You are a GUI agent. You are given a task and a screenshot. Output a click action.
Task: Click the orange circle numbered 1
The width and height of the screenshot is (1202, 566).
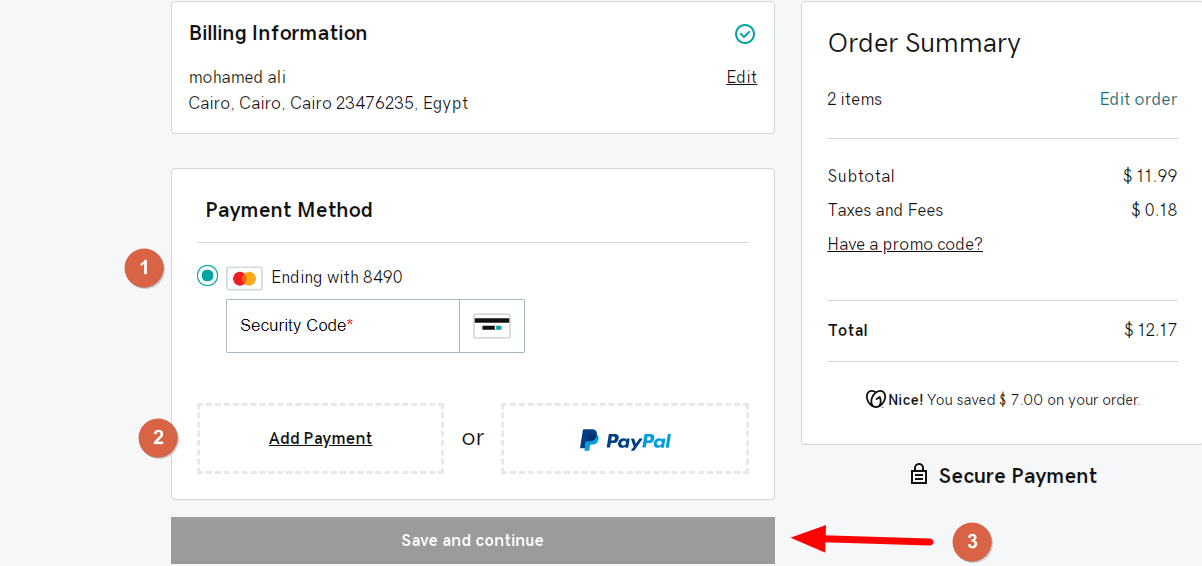click(x=144, y=268)
